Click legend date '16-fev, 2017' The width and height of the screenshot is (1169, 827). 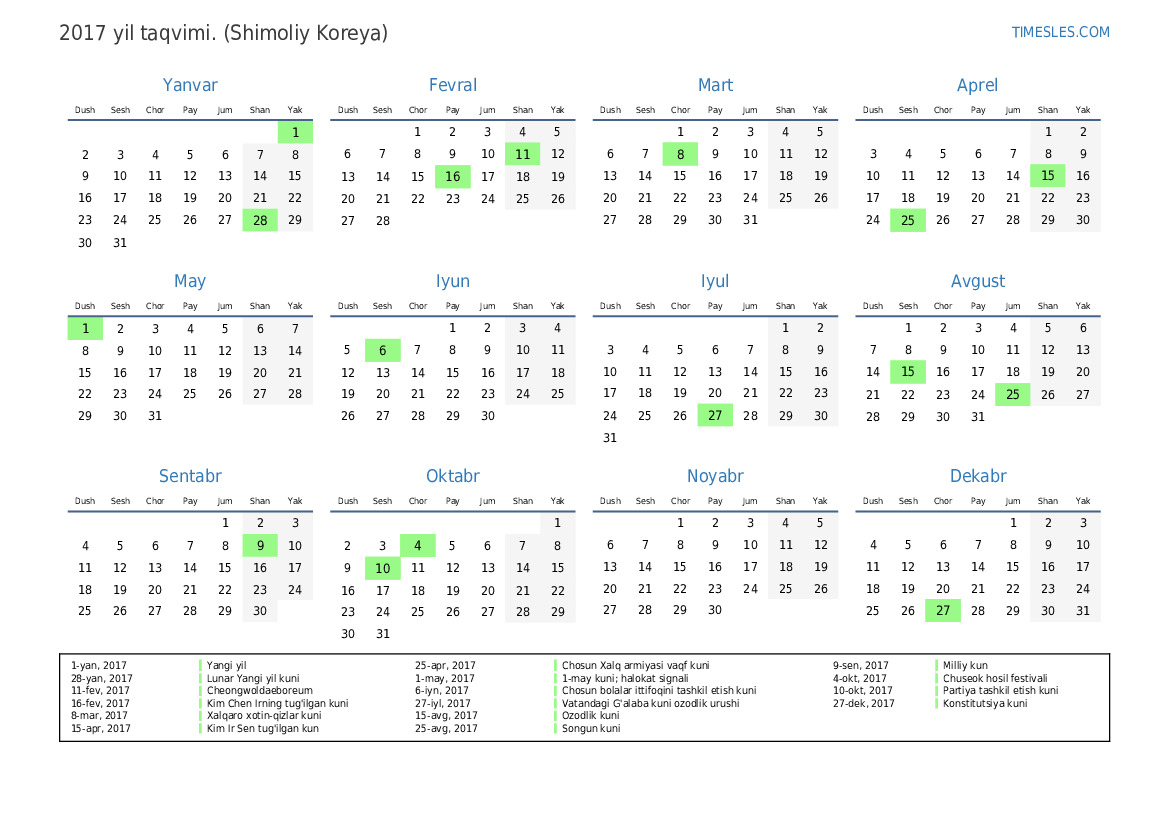tap(100, 703)
